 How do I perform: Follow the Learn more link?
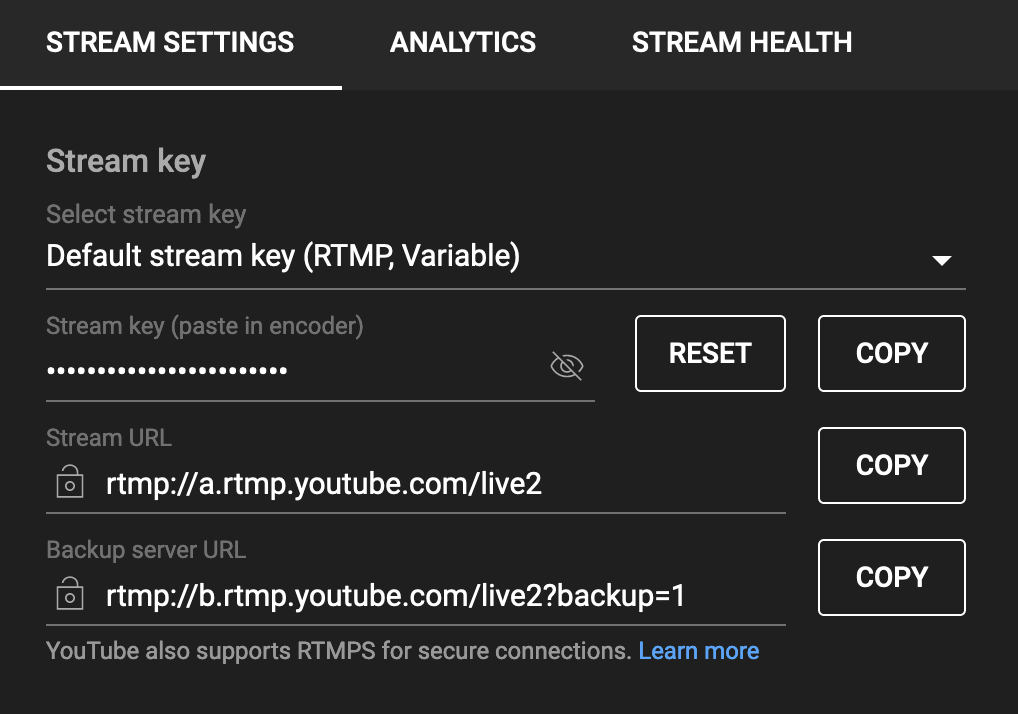coord(698,651)
